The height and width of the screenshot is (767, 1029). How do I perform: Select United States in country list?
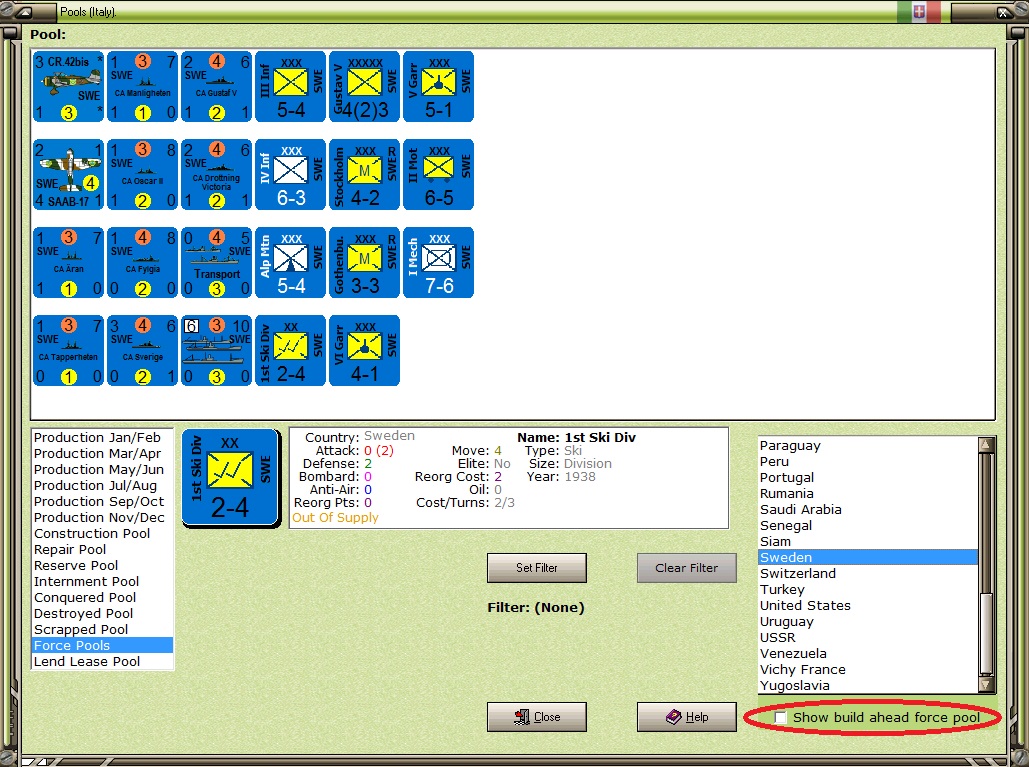click(868, 606)
